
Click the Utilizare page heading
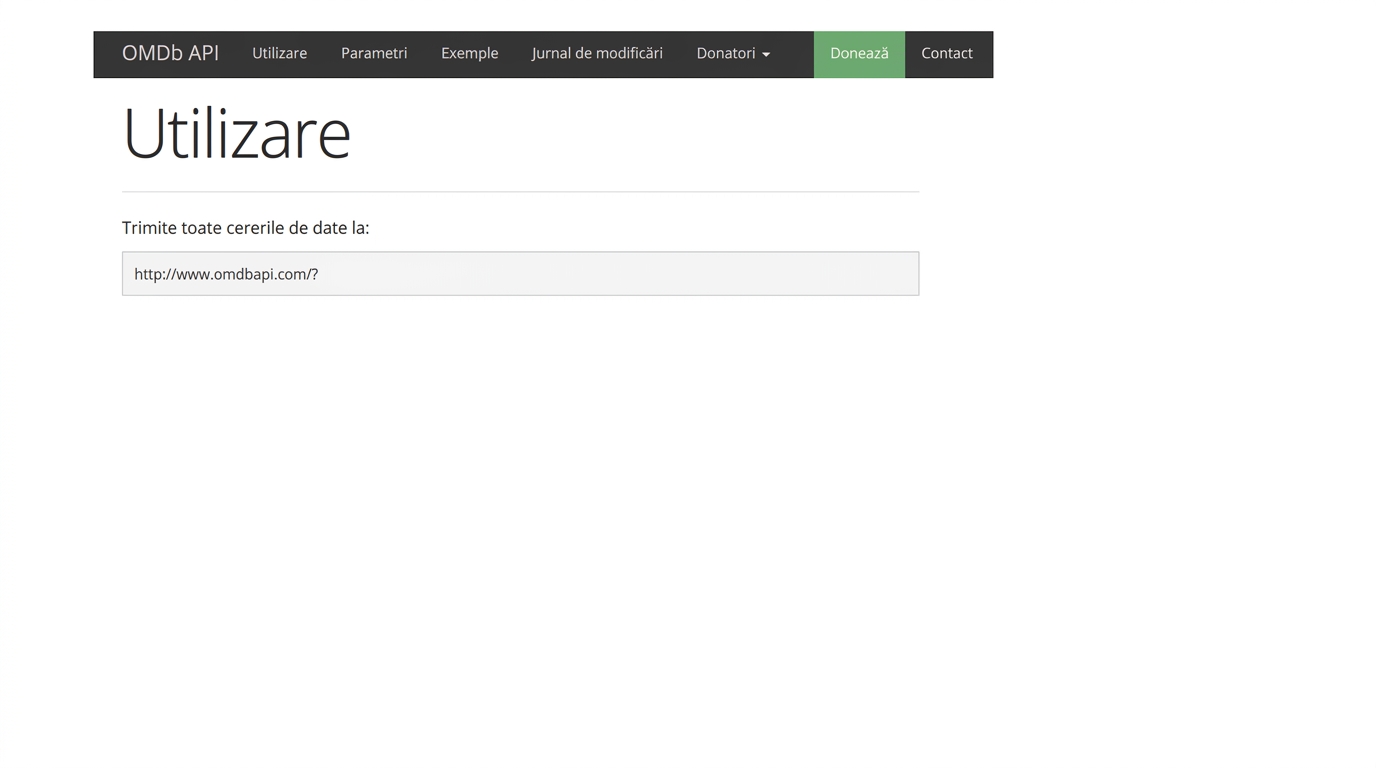coord(236,133)
